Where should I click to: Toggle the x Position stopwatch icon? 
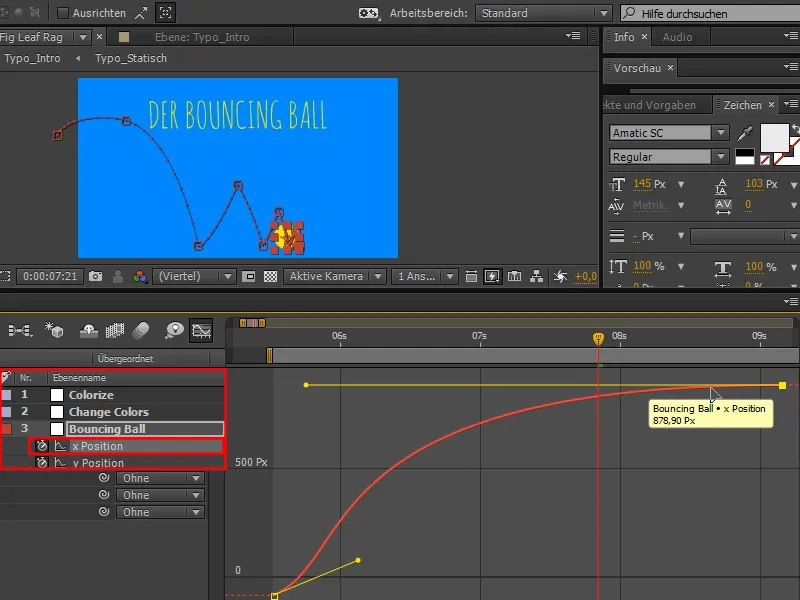click(x=42, y=446)
